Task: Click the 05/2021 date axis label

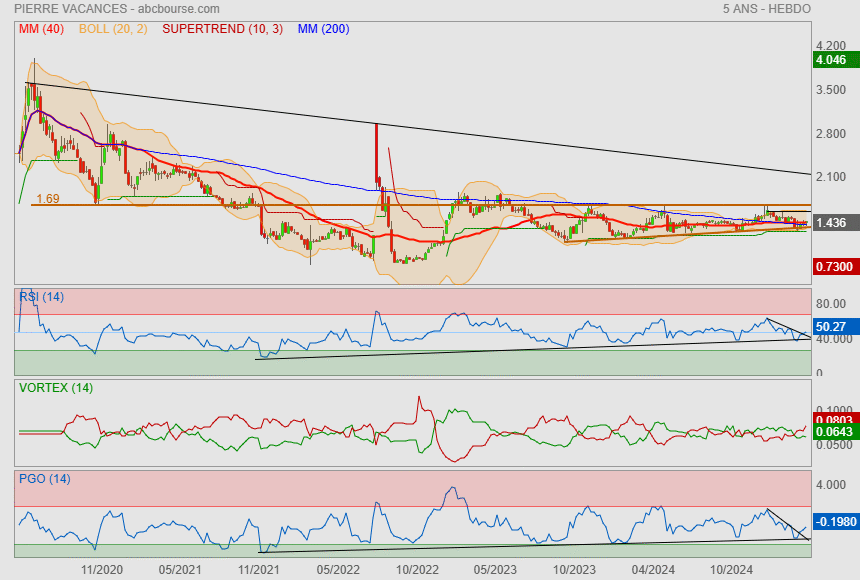Action: 180,570
